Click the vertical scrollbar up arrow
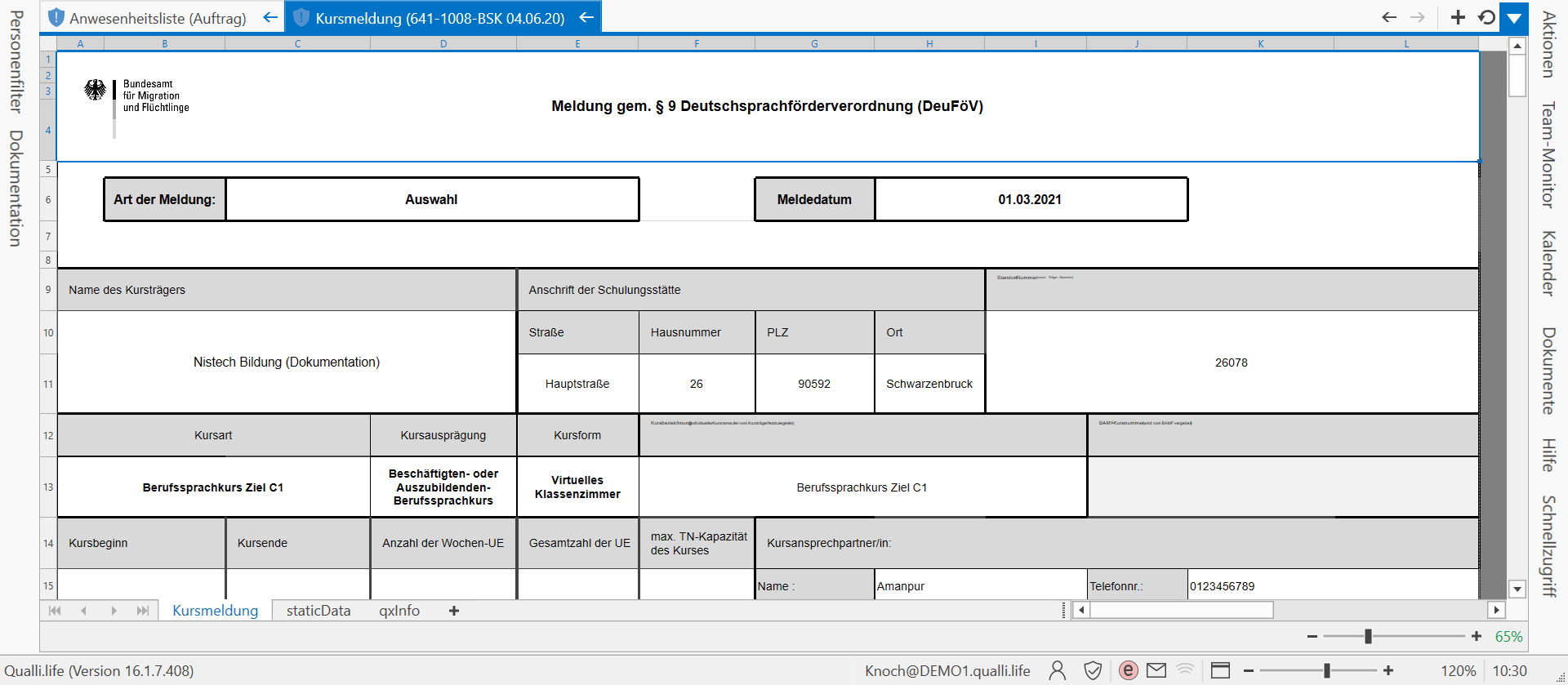 click(x=1517, y=46)
